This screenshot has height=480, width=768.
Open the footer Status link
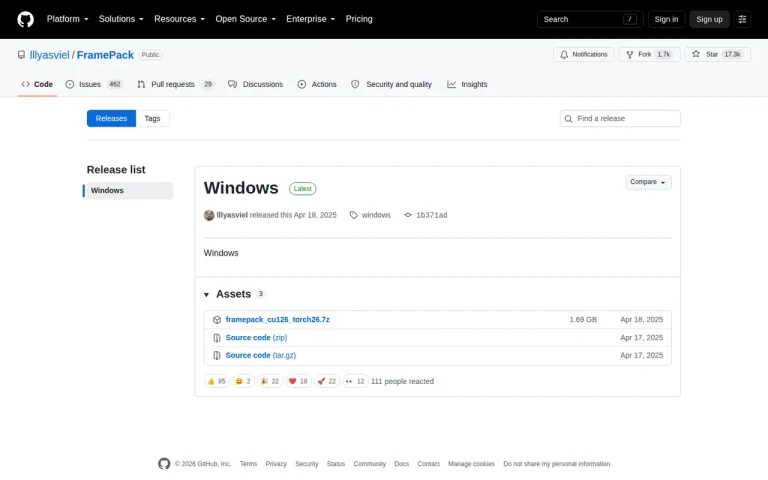336,464
